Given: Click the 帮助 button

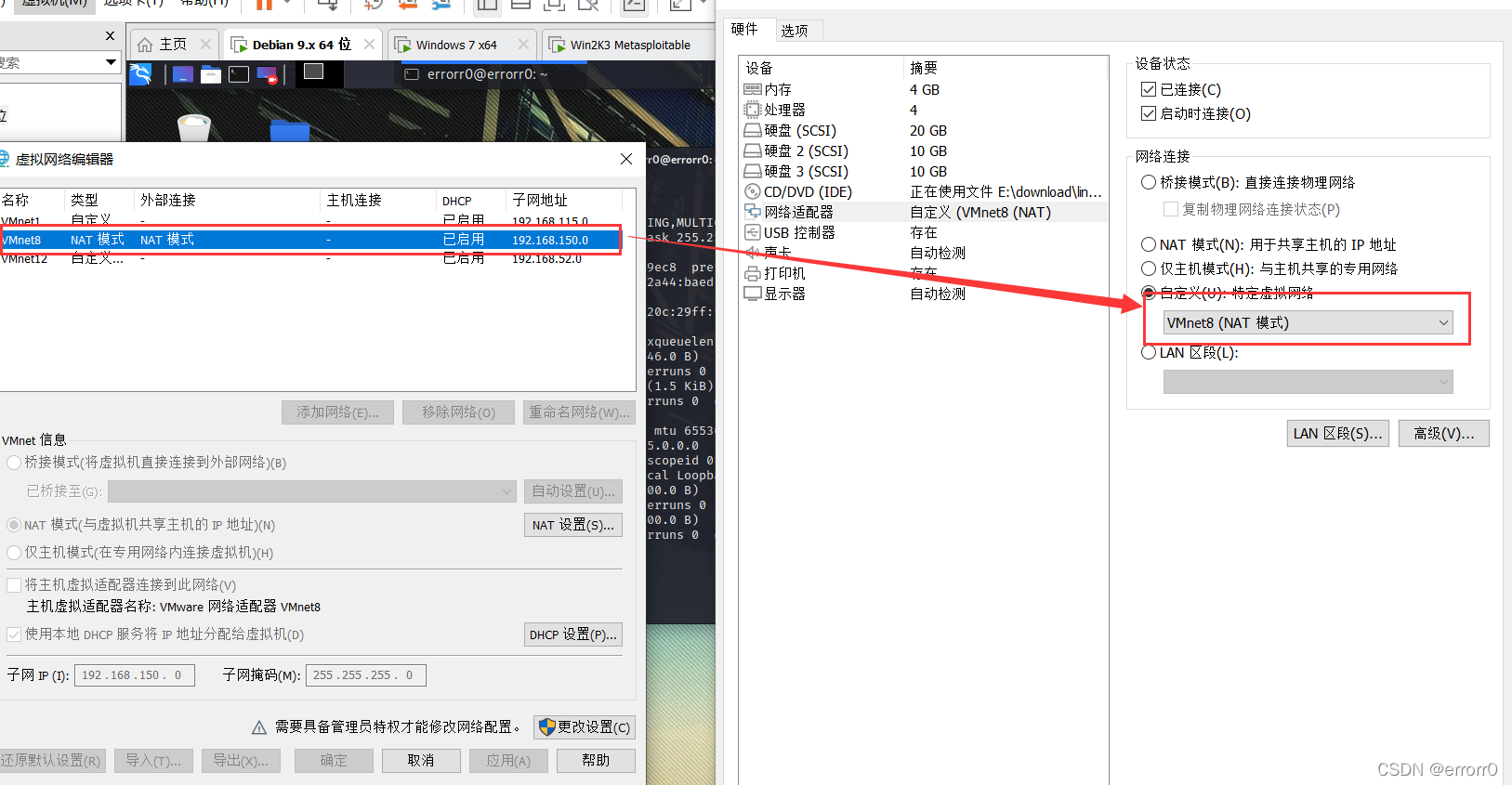Looking at the screenshot, I should point(596,760).
